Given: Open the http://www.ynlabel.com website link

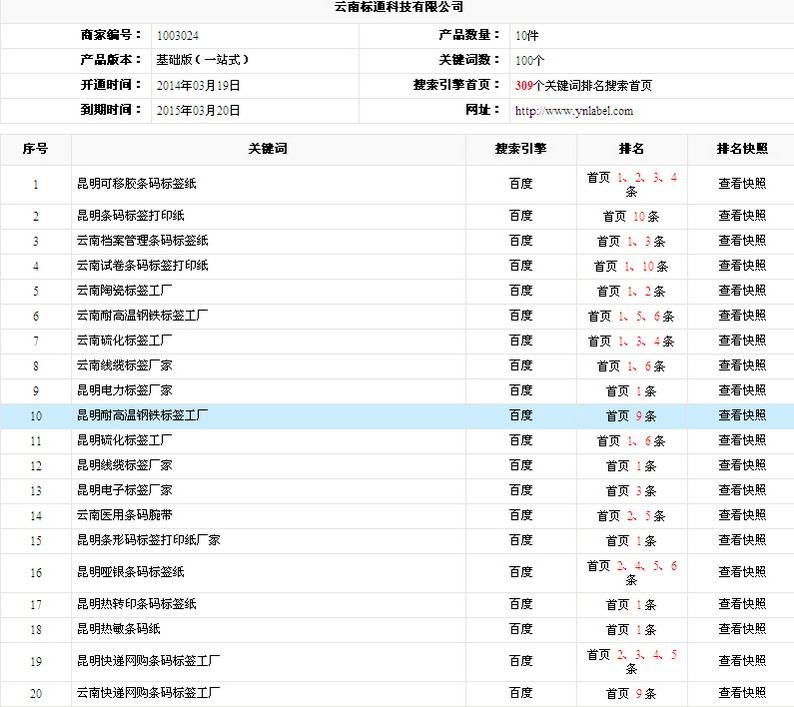Looking at the screenshot, I should point(574,111).
